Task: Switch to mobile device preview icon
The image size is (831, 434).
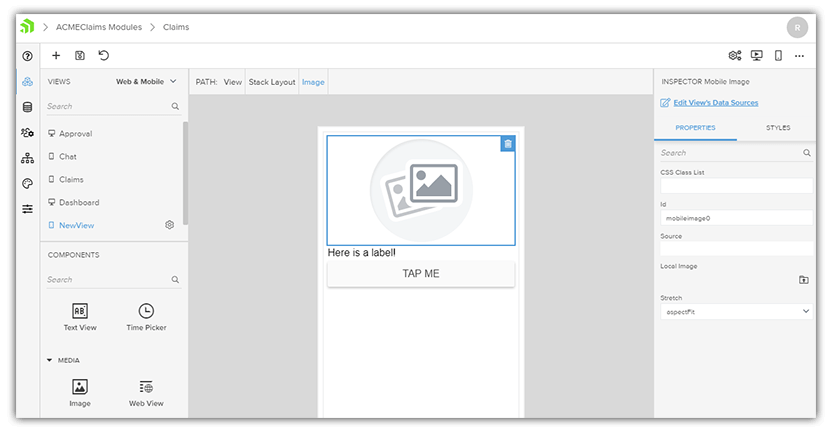Action: click(778, 56)
